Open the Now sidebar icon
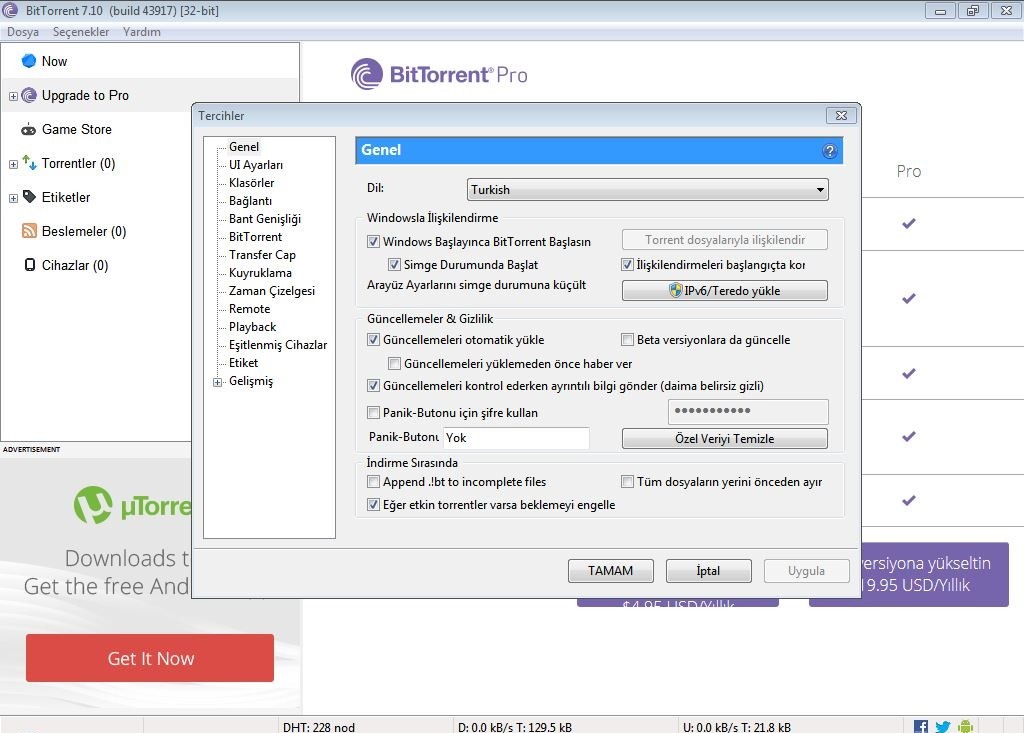The image size is (1024, 733). [29, 61]
